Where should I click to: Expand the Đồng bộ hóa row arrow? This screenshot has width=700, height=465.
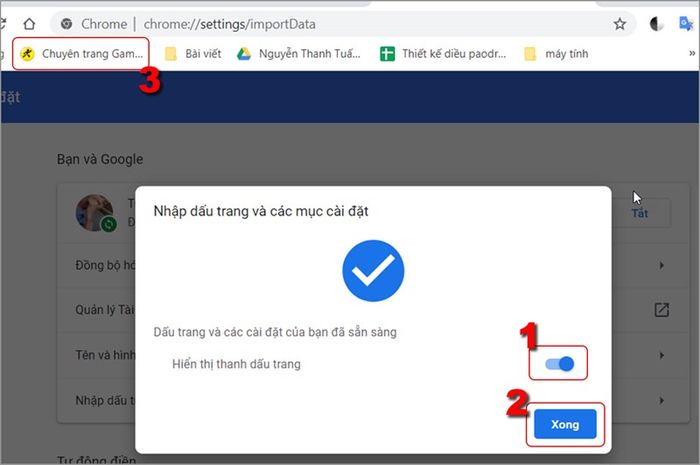(x=662, y=265)
